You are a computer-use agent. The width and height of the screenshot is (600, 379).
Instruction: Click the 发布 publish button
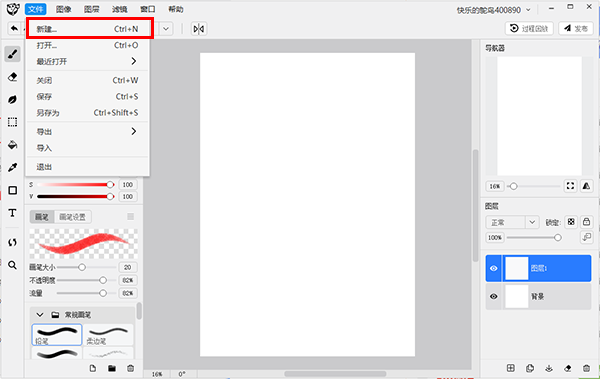click(576, 28)
